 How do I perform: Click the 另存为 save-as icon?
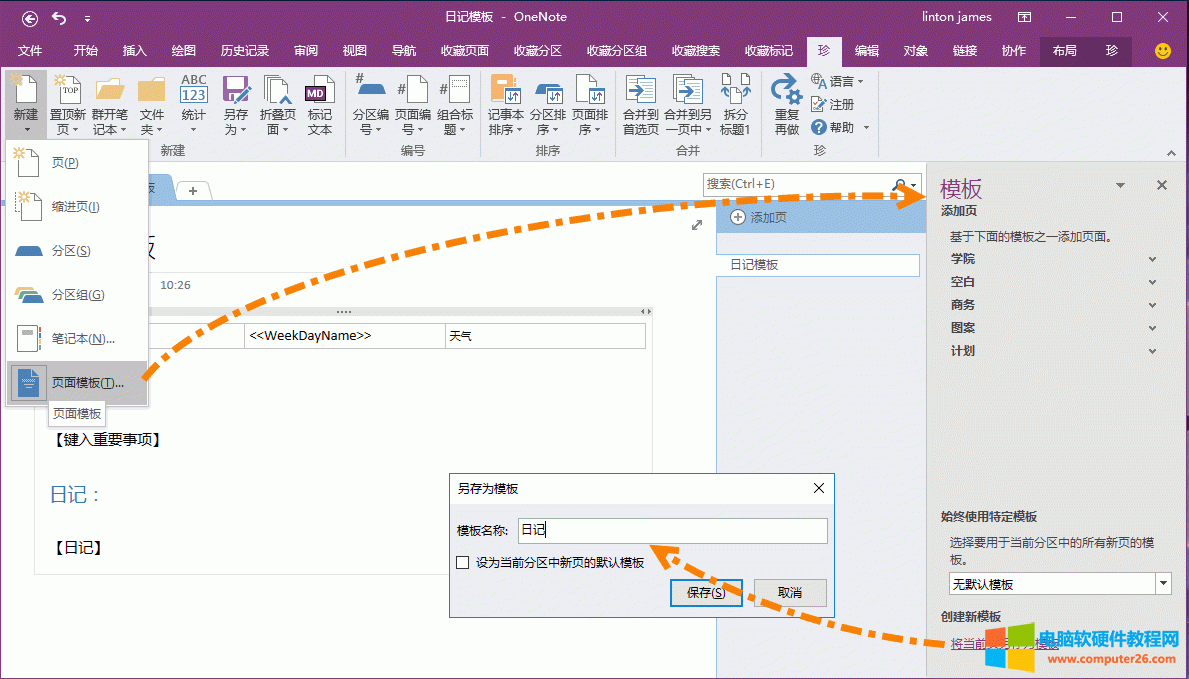tap(236, 90)
